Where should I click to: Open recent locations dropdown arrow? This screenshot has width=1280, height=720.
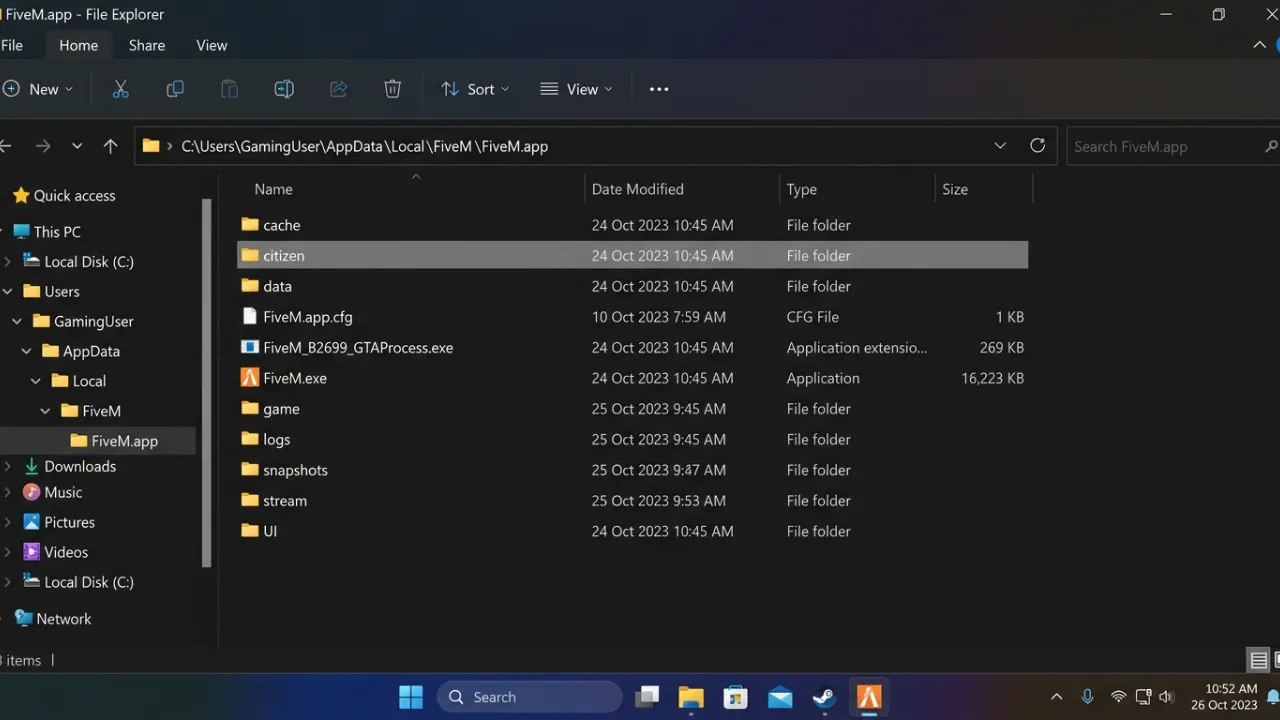click(x=77, y=146)
